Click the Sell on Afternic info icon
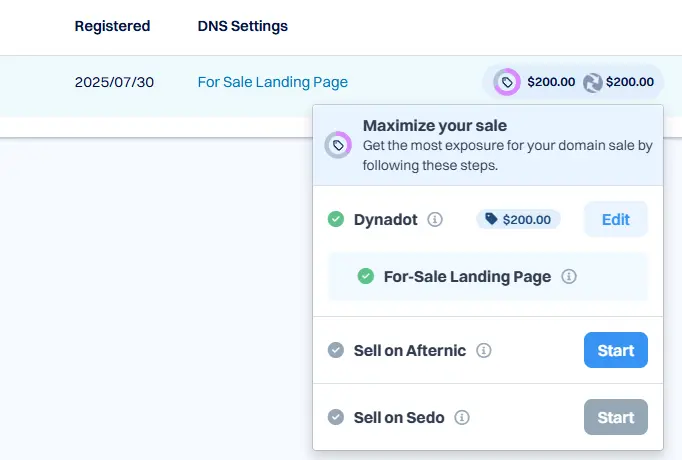Screen dimensions: 682x460 click(484, 350)
